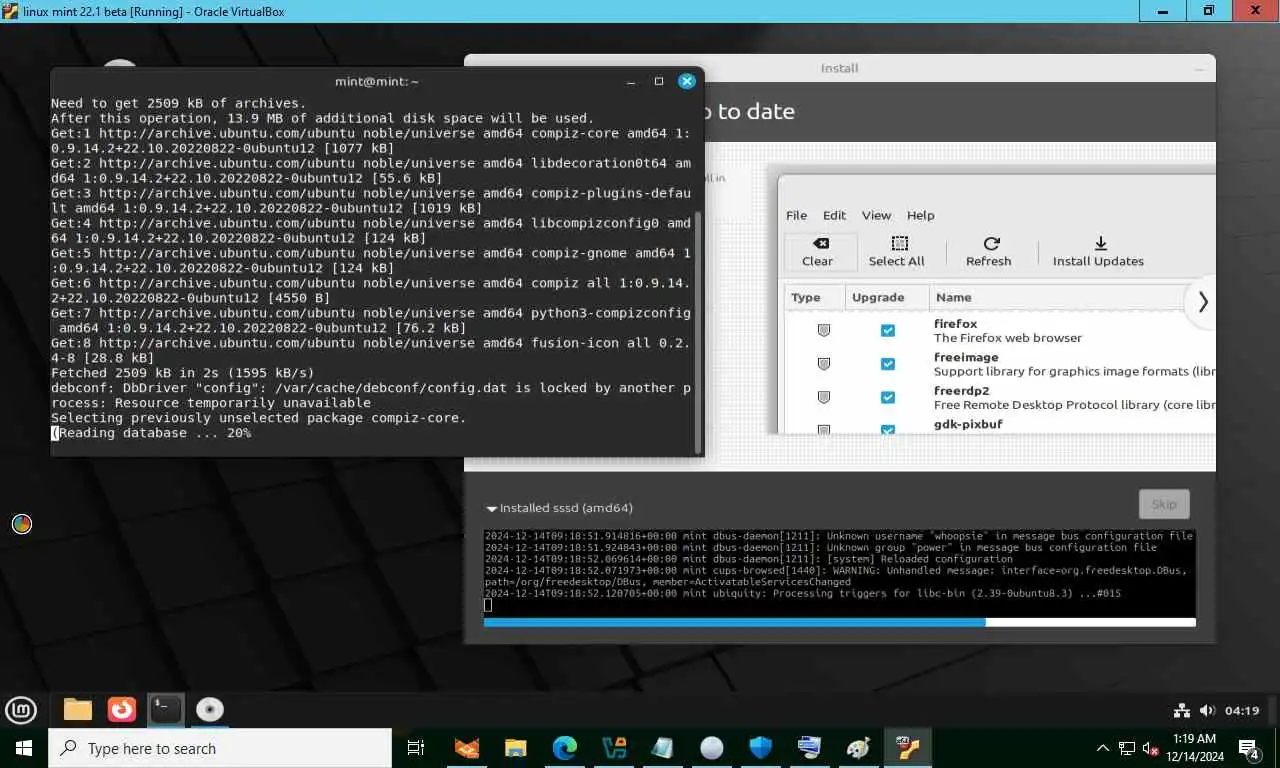The image size is (1280, 768).
Task: Open the paint palette icon on Windows taskbar
Action: coord(859,748)
